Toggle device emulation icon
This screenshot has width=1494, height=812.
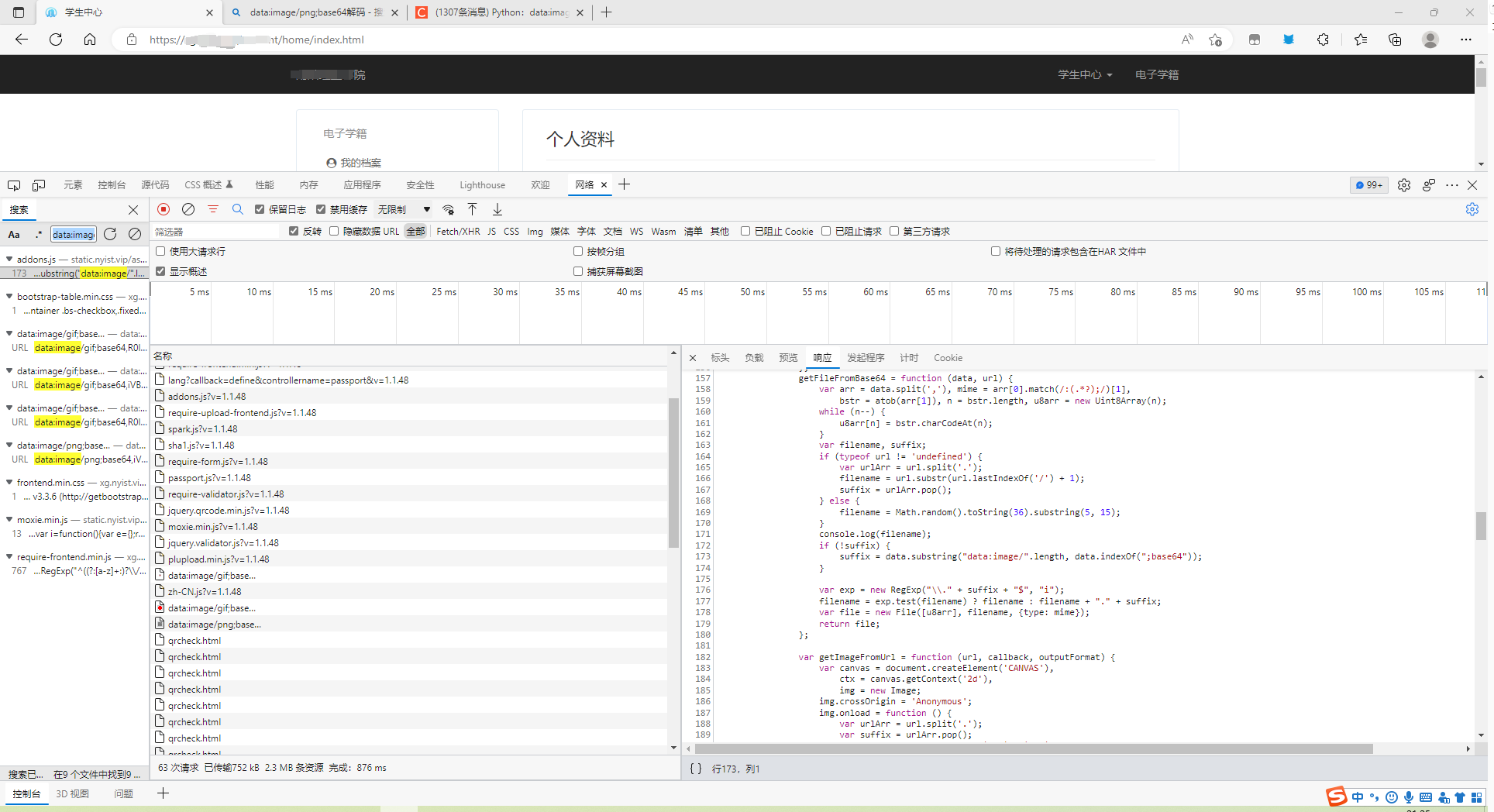39,185
